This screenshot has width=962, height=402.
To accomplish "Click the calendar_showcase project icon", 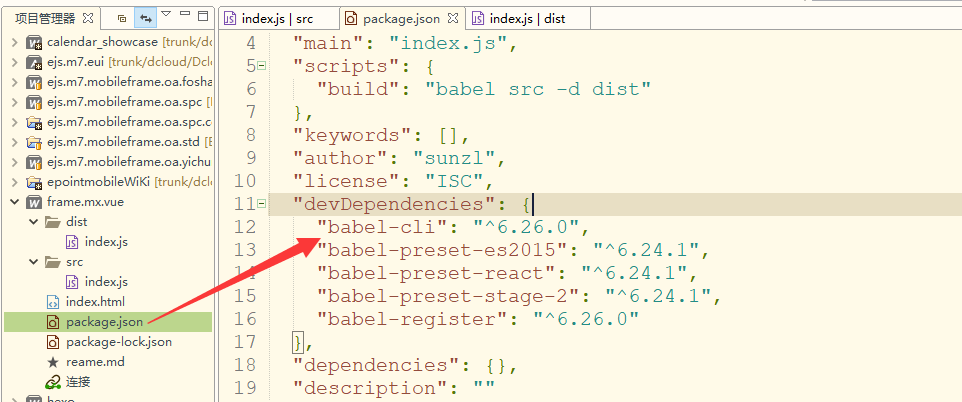I will pos(34,42).
